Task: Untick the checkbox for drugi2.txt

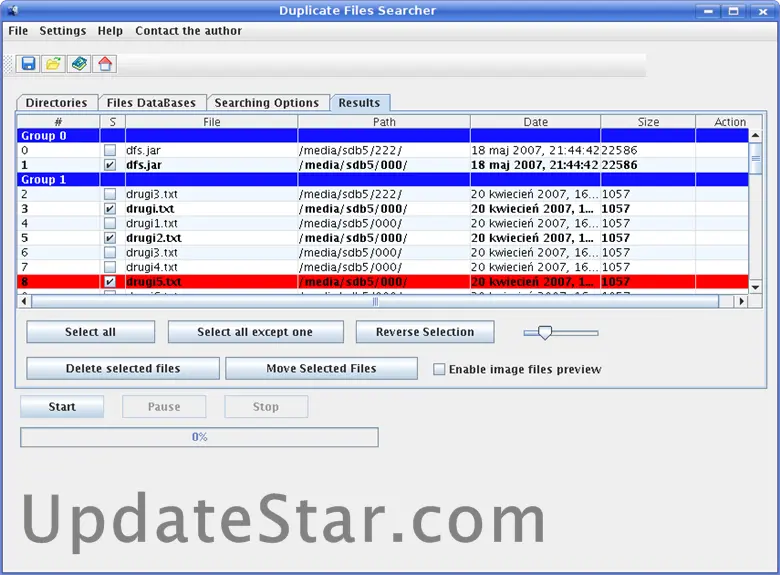Action: [110, 238]
